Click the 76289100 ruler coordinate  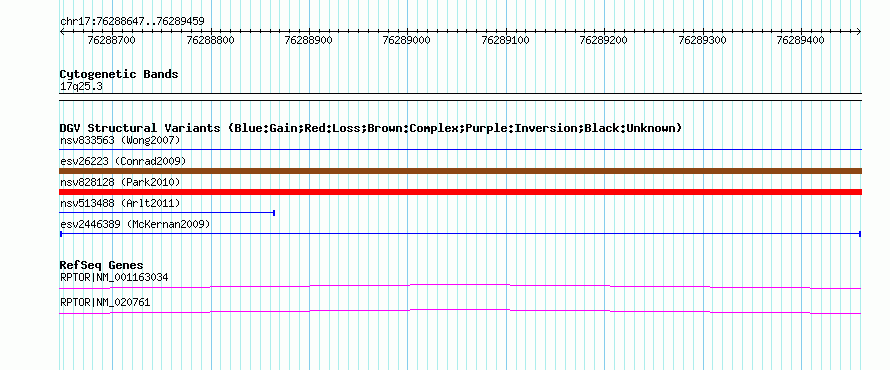click(x=506, y=40)
